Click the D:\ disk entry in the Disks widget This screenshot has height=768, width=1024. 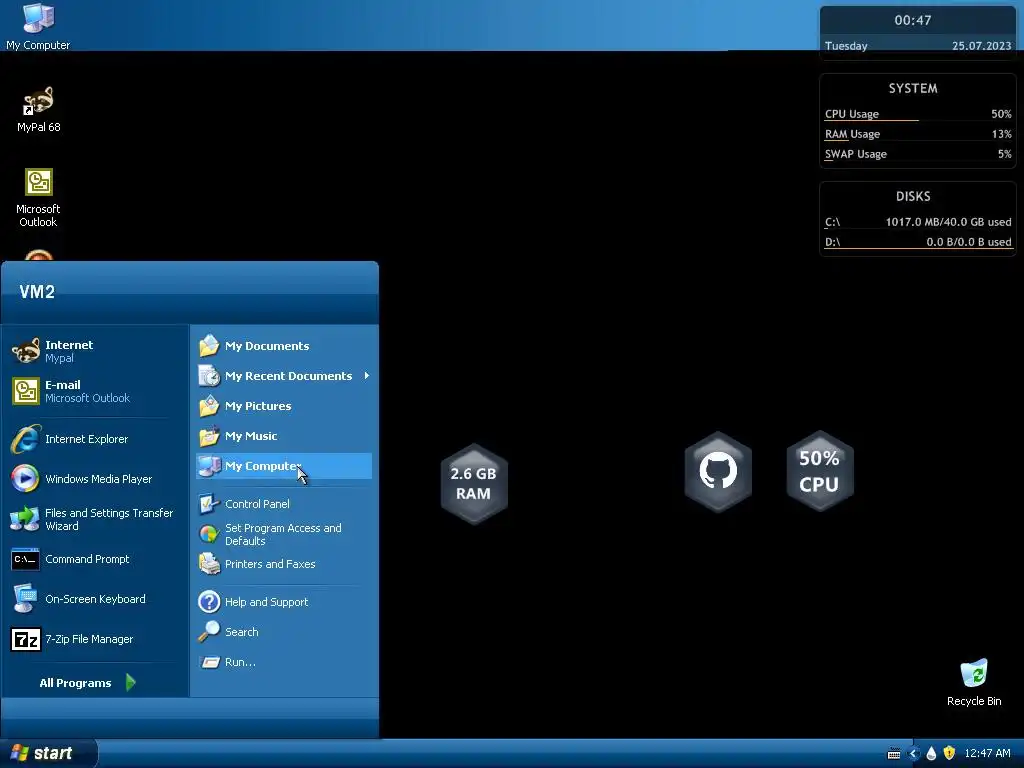coord(918,242)
